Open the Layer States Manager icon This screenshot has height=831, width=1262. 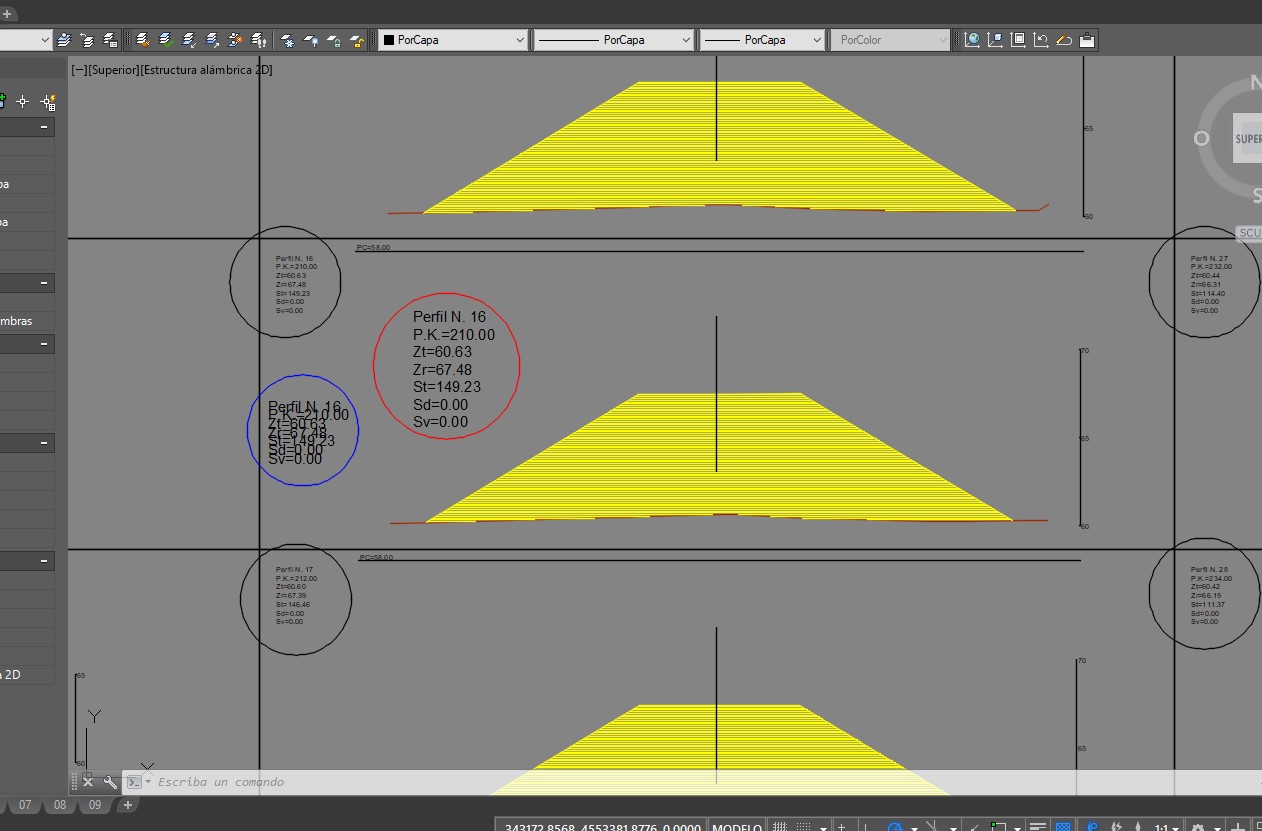pyautogui.click(x=110, y=40)
